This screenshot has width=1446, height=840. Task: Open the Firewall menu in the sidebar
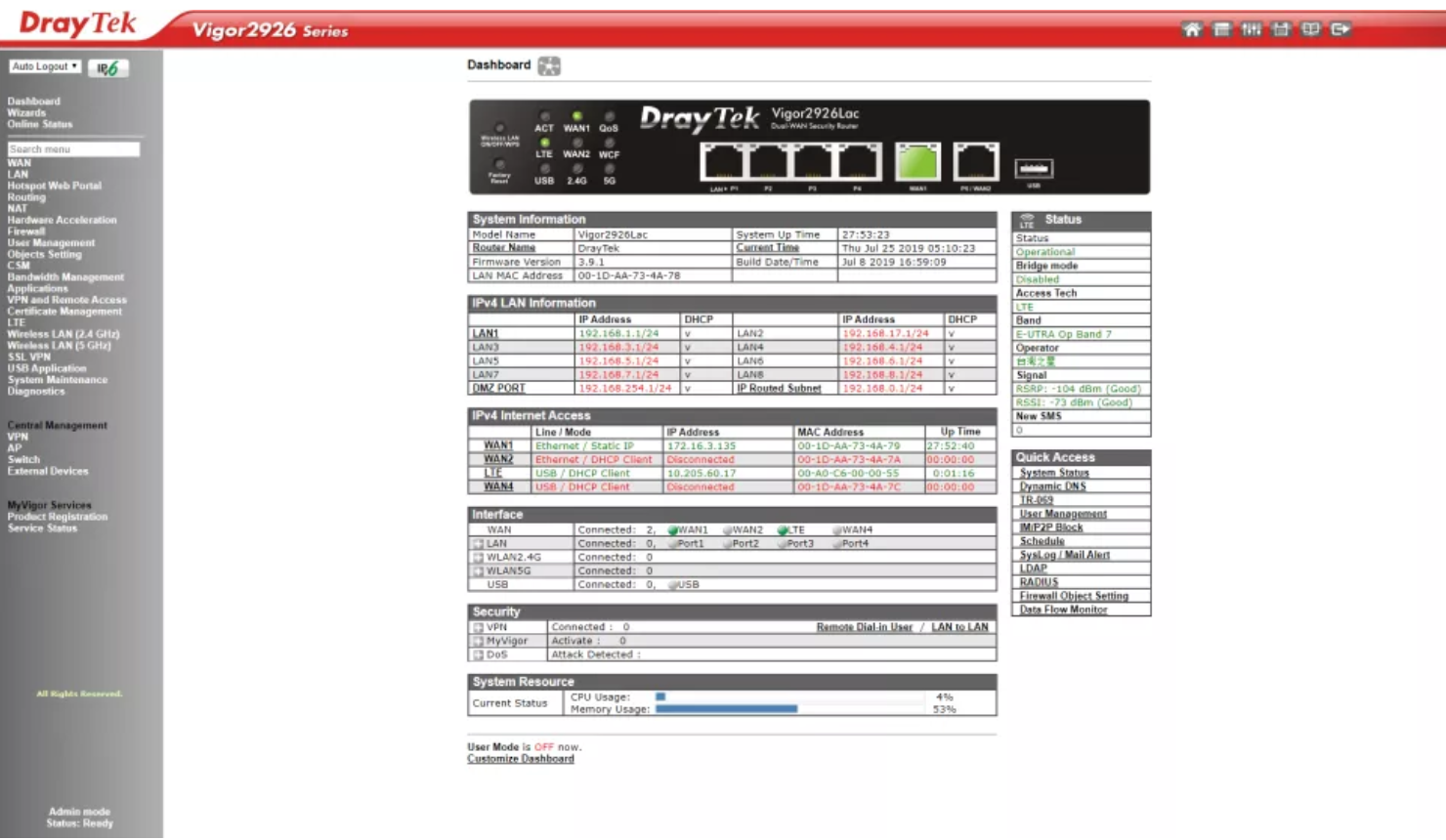(x=26, y=231)
